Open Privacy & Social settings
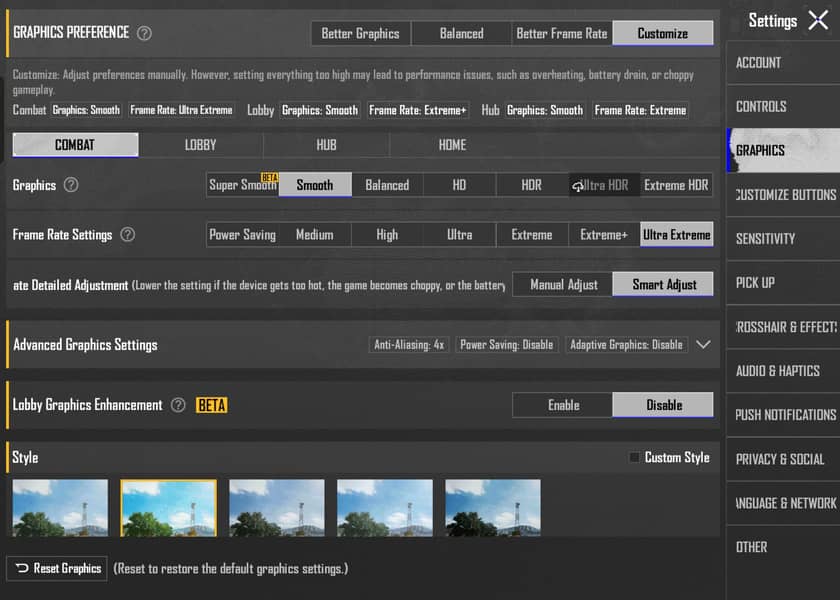The height and width of the screenshot is (600, 840). [x=783, y=459]
